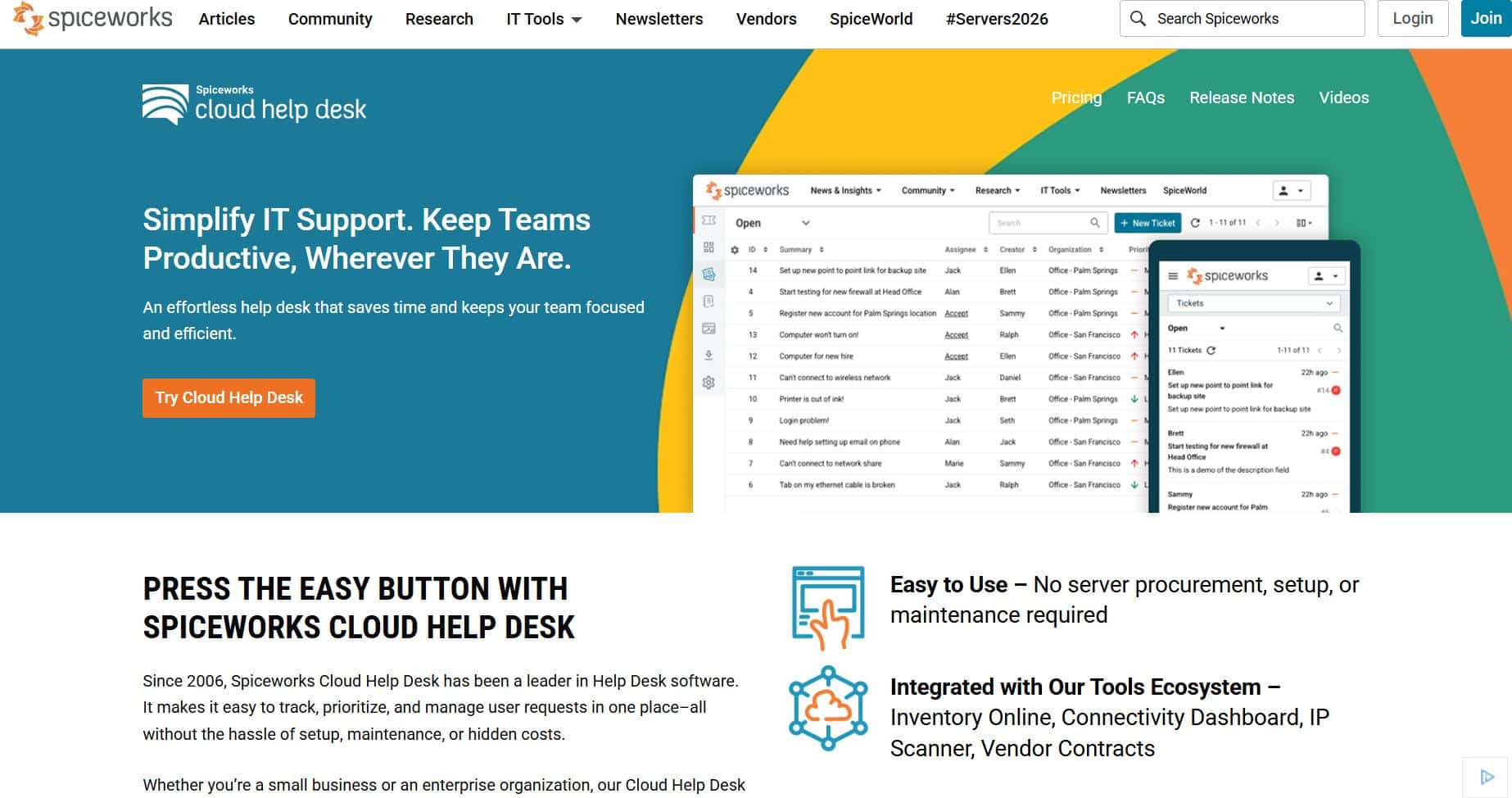
Task: Open the #Servers2026 navigation link
Action: (997, 18)
